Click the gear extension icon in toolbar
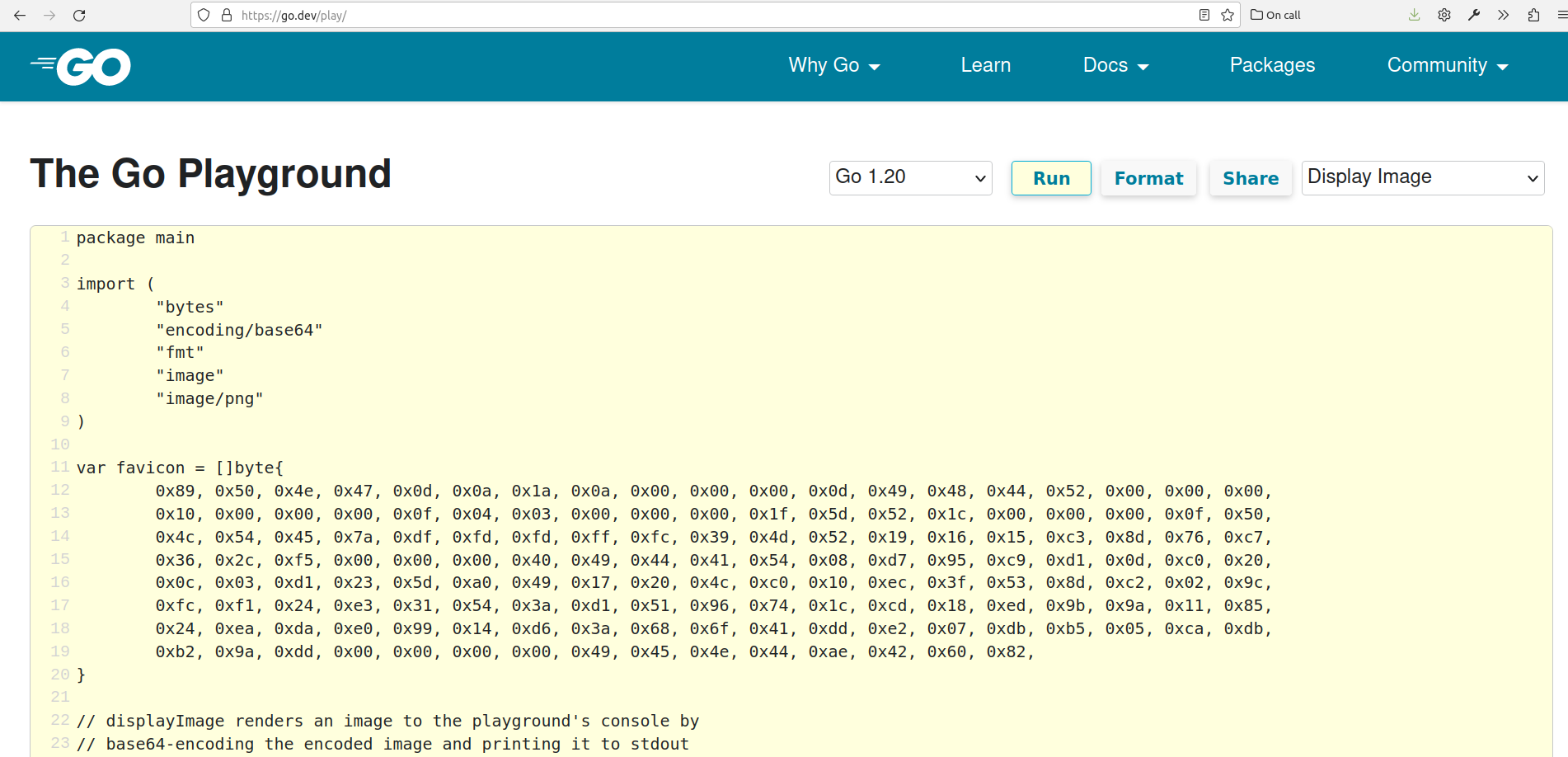This screenshot has width=1568, height=757. pyautogui.click(x=1444, y=15)
